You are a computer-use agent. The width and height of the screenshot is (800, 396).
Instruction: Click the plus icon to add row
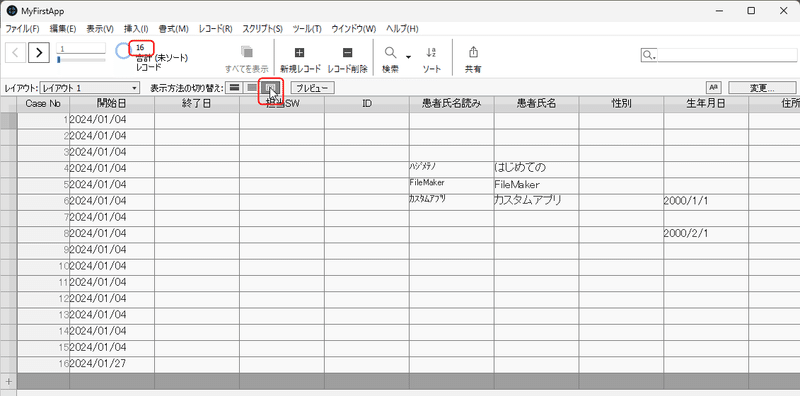(x=8, y=381)
